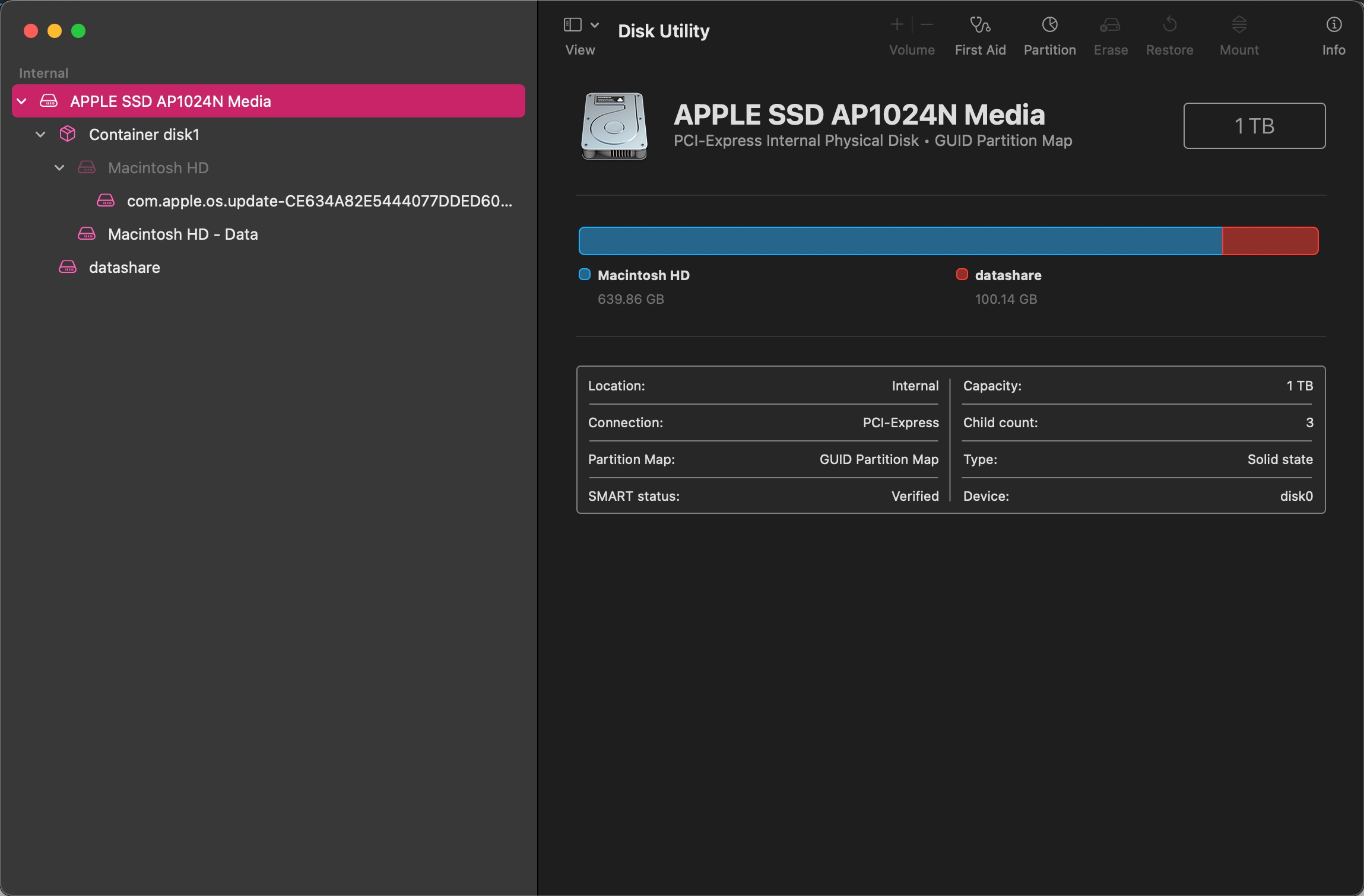Click the APPLE SSD drive icon in sidebar
Screen dimensions: 1364x896
(x=49, y=101)
